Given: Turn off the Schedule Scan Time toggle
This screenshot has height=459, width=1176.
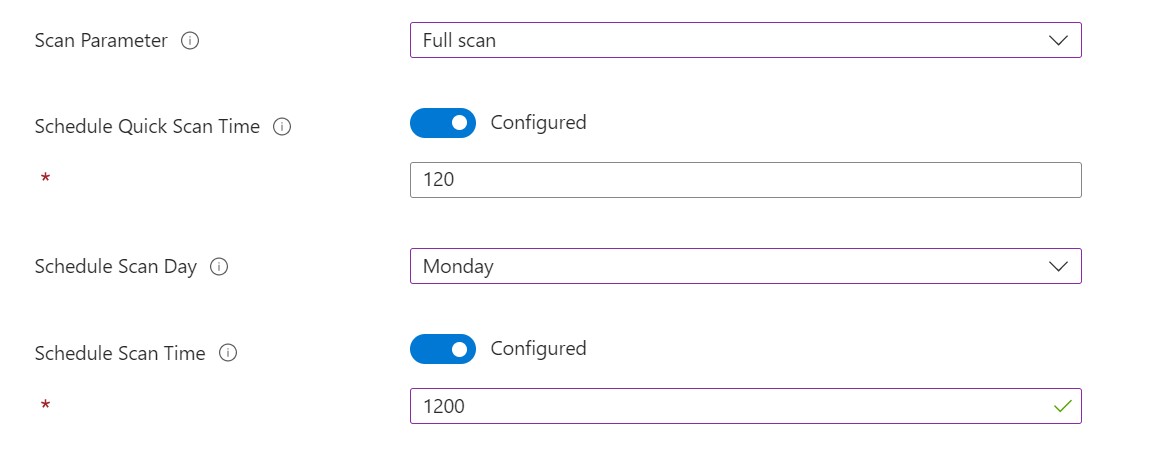Looking at the screenshot, I should coord(443,349).
